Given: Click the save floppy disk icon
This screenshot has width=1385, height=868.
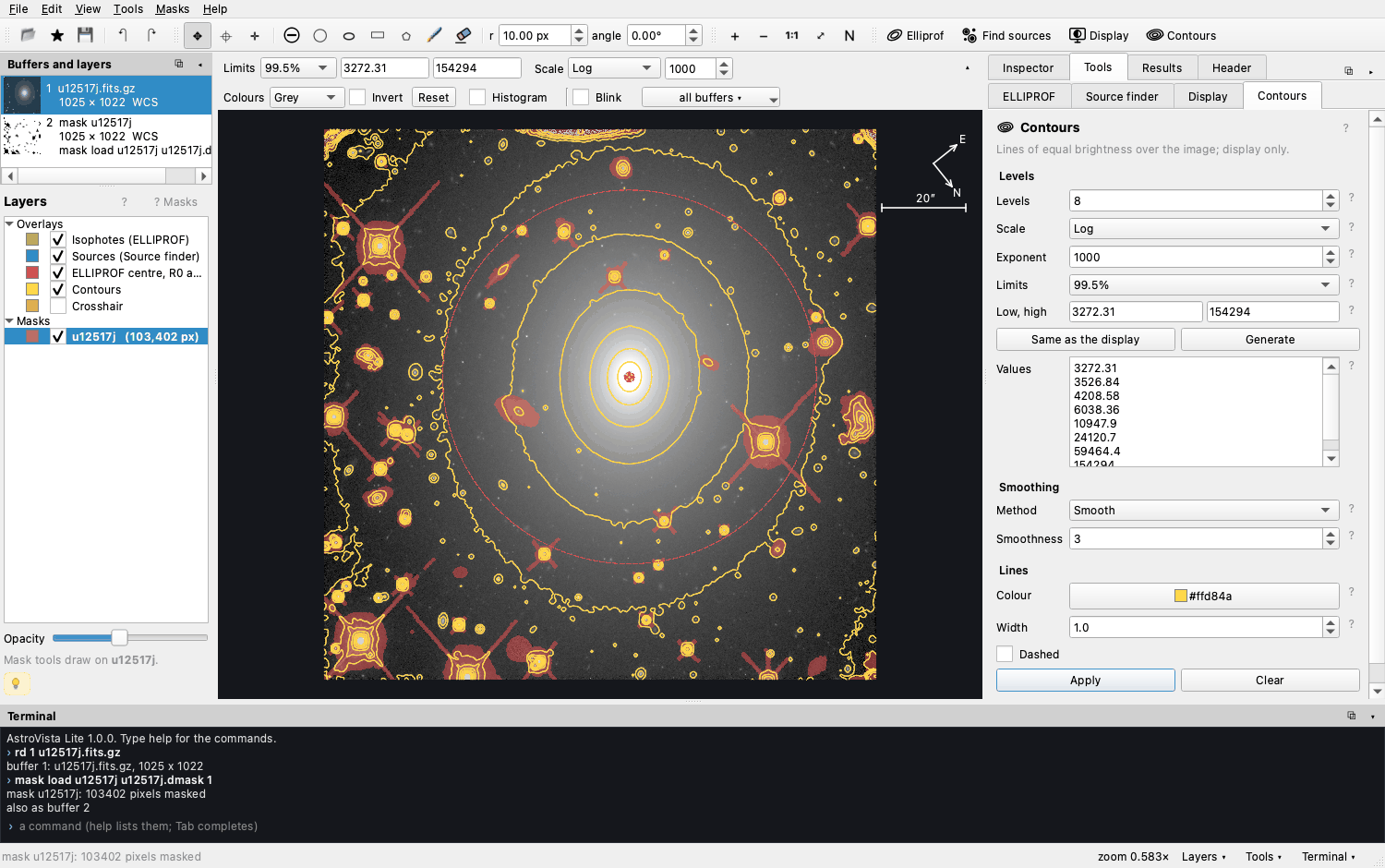Looking at the screenshot, I should (x=86, y=35).
